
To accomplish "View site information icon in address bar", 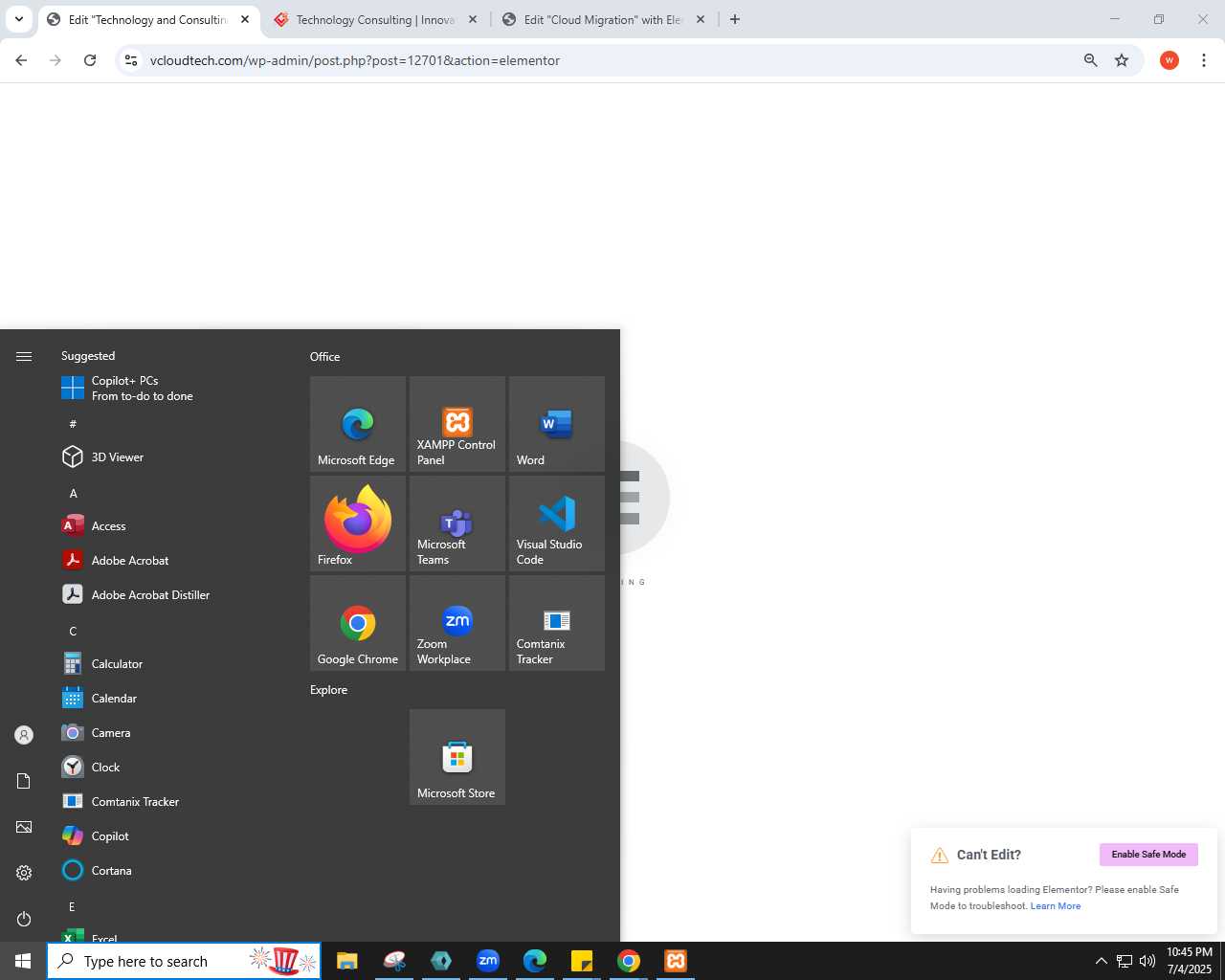I will [x=131, y=60].
